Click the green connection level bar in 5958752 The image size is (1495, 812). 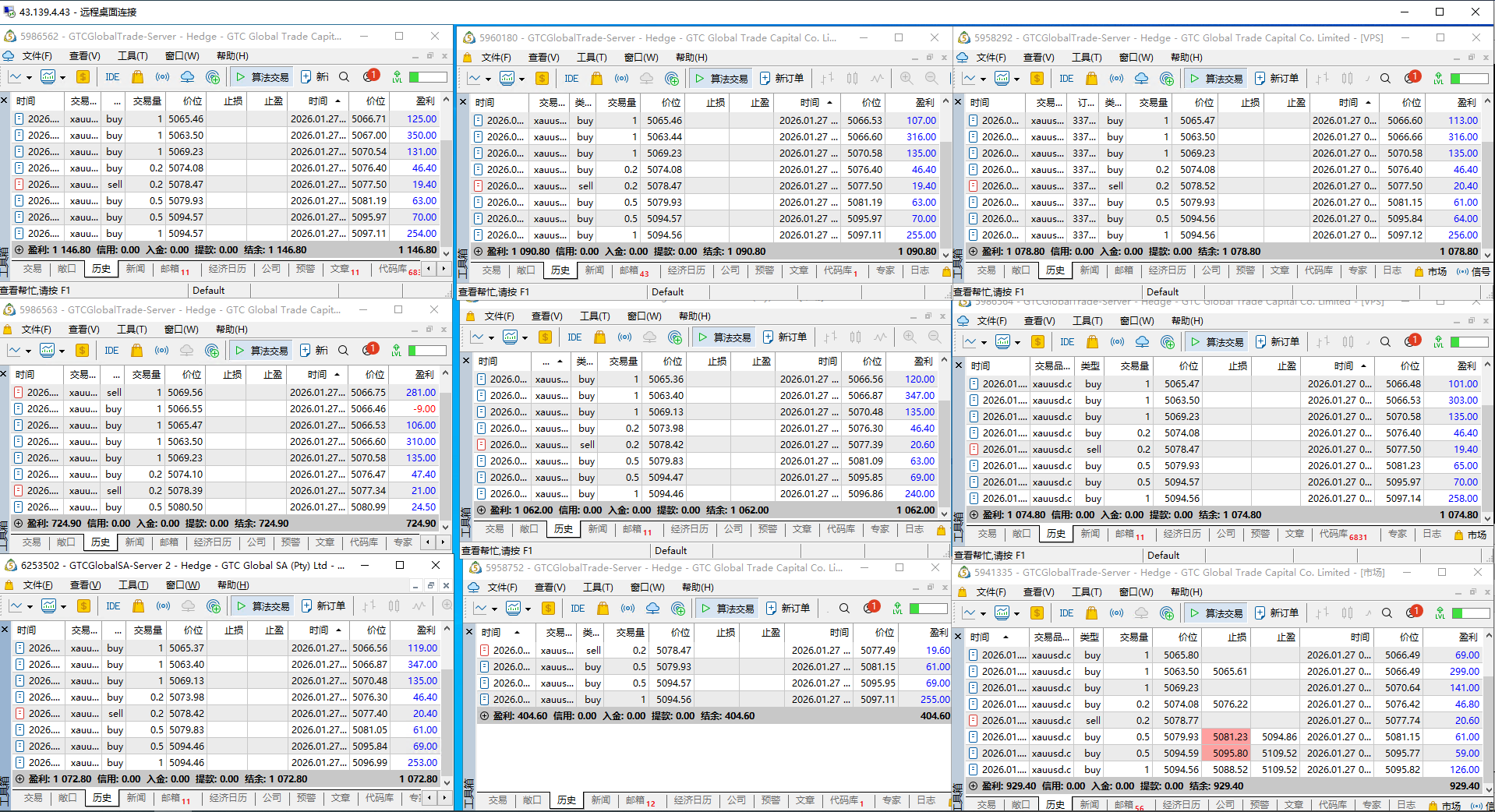pyautogui.click(x=928, y=609)
